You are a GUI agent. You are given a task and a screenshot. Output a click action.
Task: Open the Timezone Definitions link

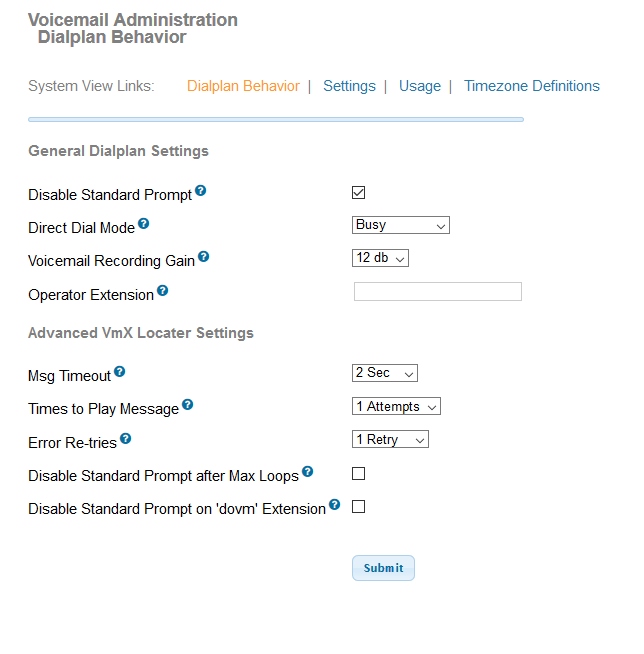532,86
